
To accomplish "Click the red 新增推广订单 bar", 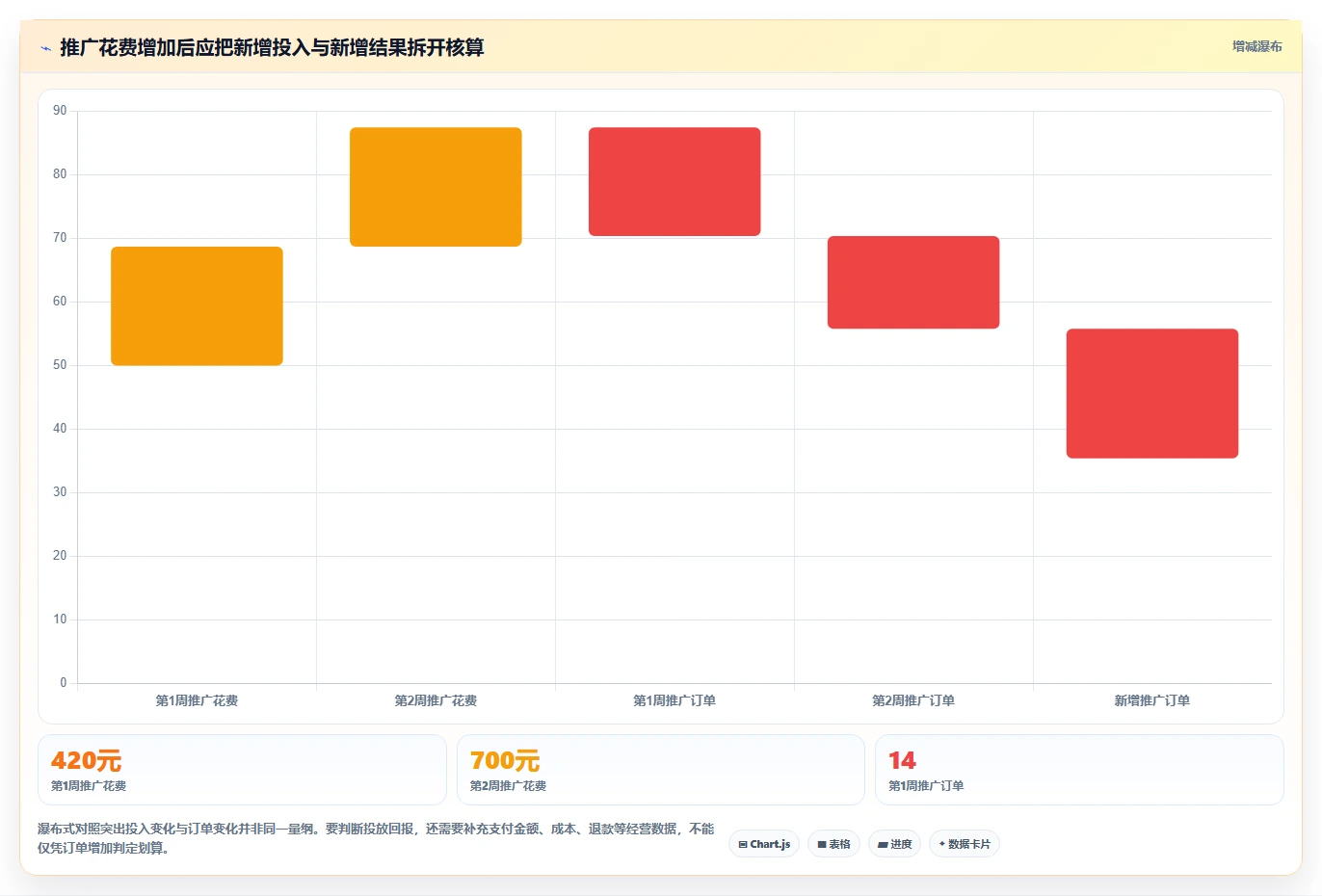I will pyautogui.click(x=1152, y=393).
